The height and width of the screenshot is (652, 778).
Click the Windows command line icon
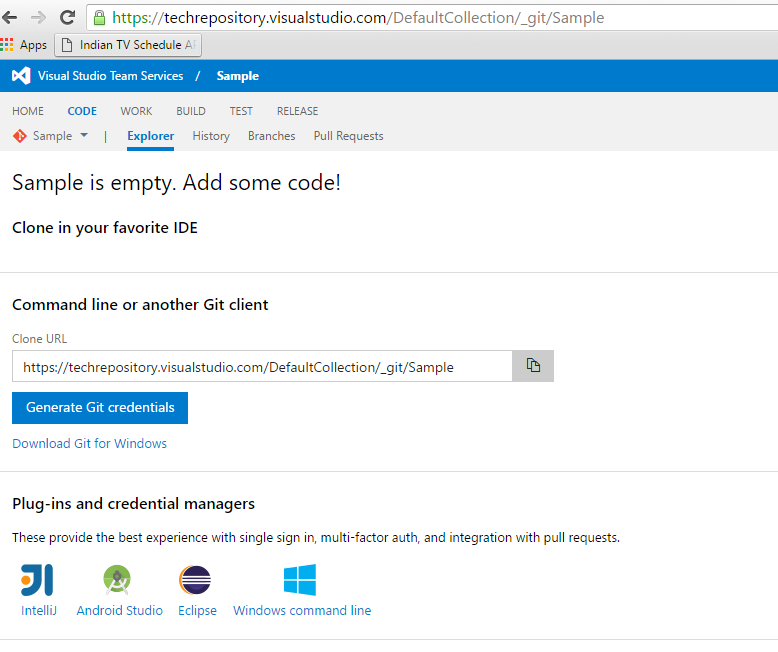[x=300, y=580]
